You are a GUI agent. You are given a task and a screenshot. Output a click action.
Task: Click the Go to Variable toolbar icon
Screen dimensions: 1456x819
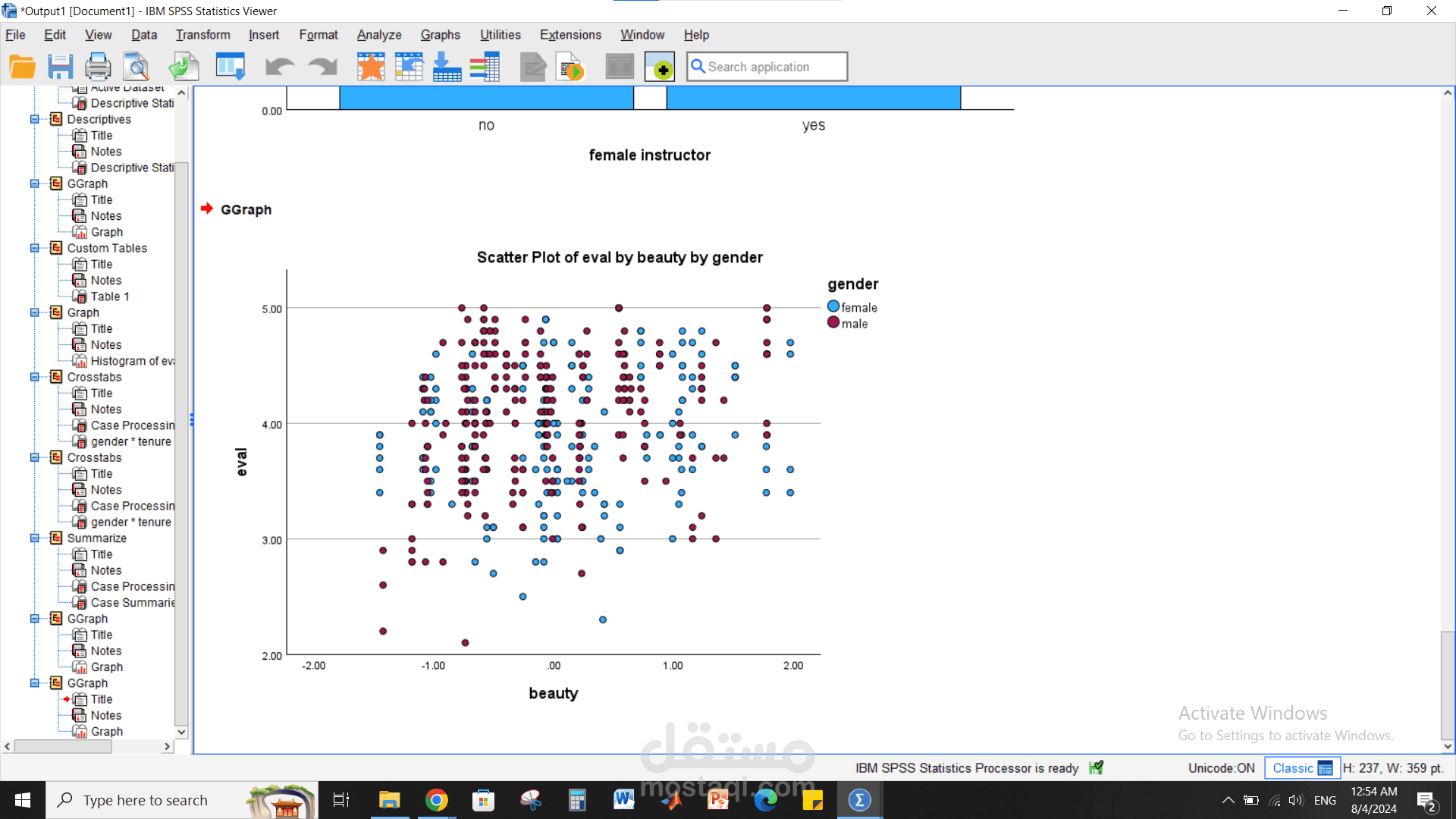tap(447, 67)
